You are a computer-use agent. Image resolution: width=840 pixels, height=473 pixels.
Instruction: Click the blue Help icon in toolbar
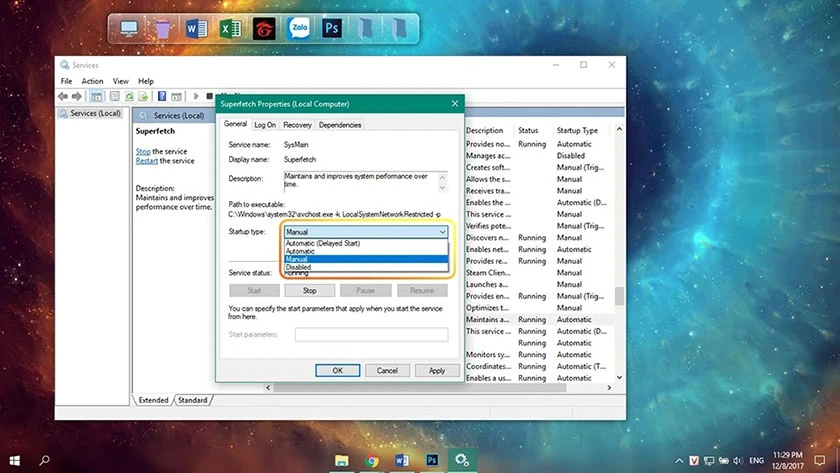coord(162,96)
